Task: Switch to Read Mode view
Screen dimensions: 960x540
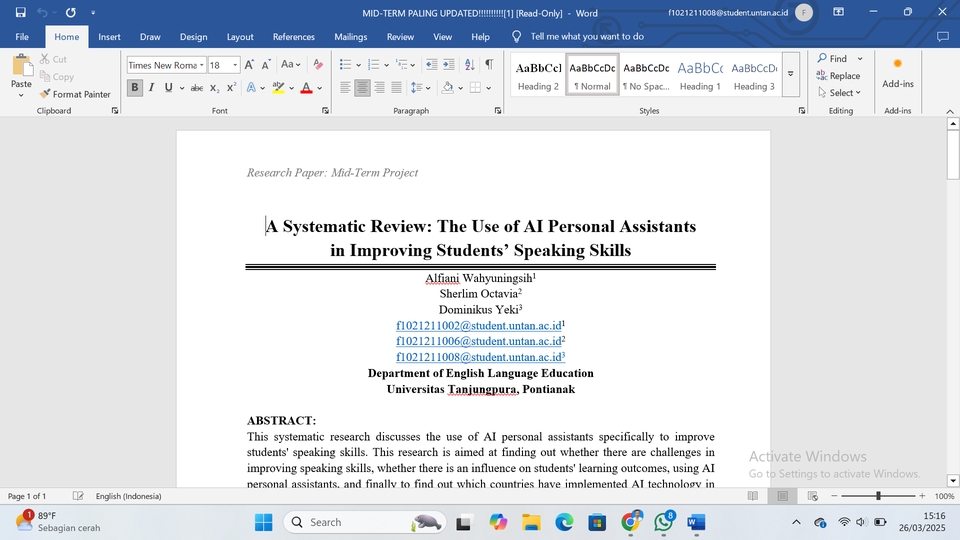Action: pos(752,496)
